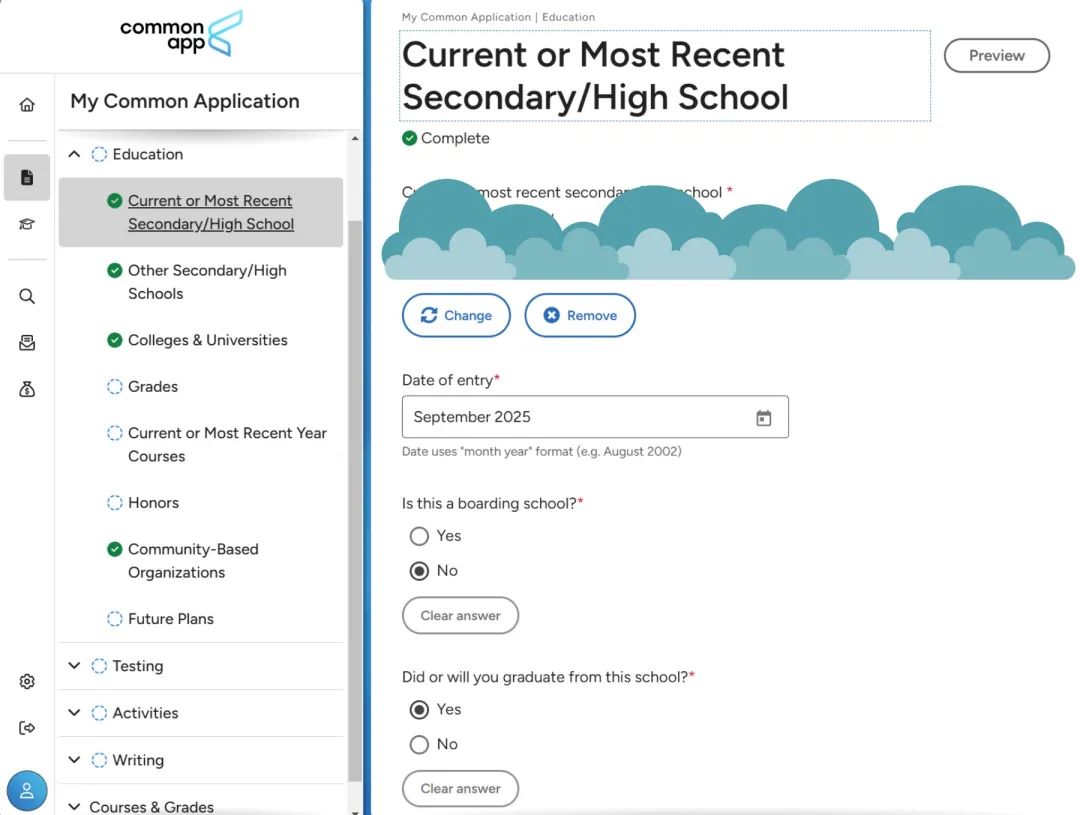Viewport: 1080px width, 815px height.
Task: Click the incomplete circle beside Honors
Action: pyautogui.click(x=114, y=503)
